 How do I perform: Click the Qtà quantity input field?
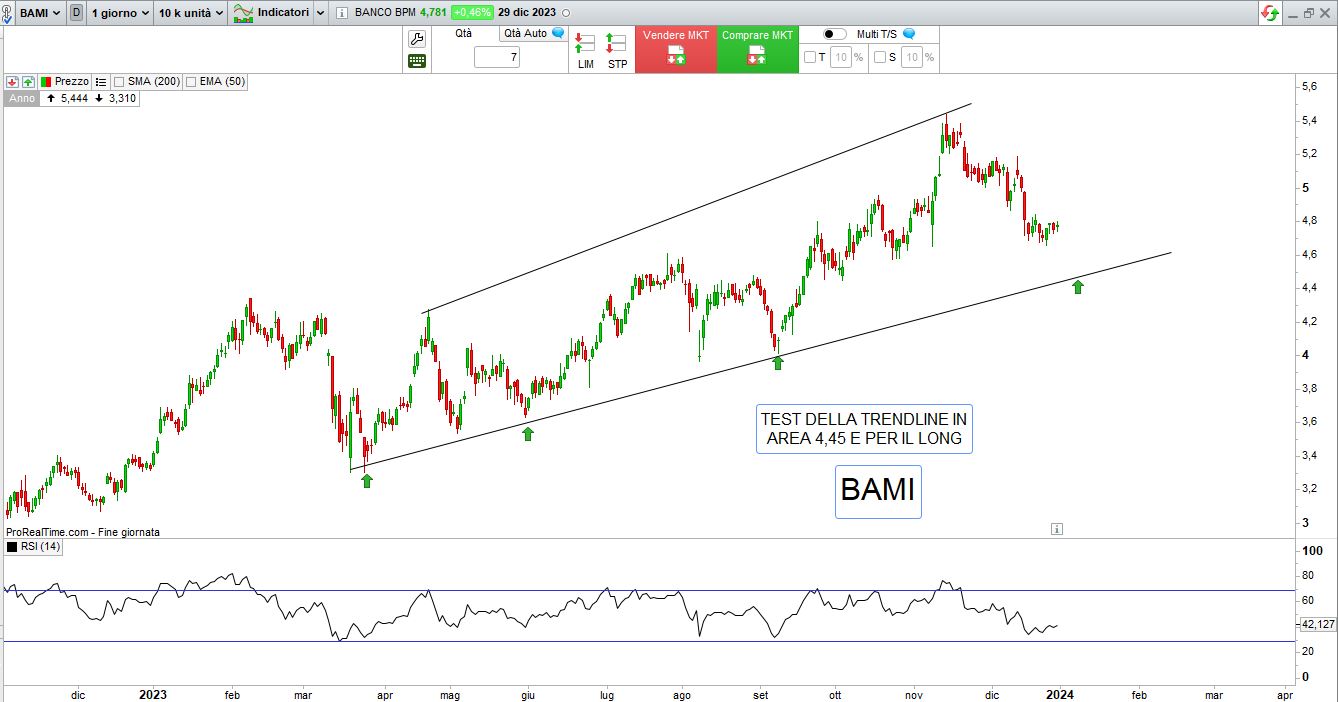click(x=497, y=58)
